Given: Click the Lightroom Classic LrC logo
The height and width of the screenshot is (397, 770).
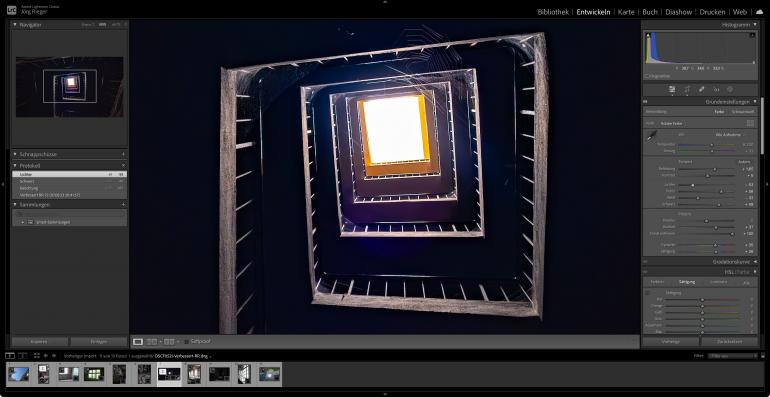Looking at the screenshot, I should coord(11,9).
